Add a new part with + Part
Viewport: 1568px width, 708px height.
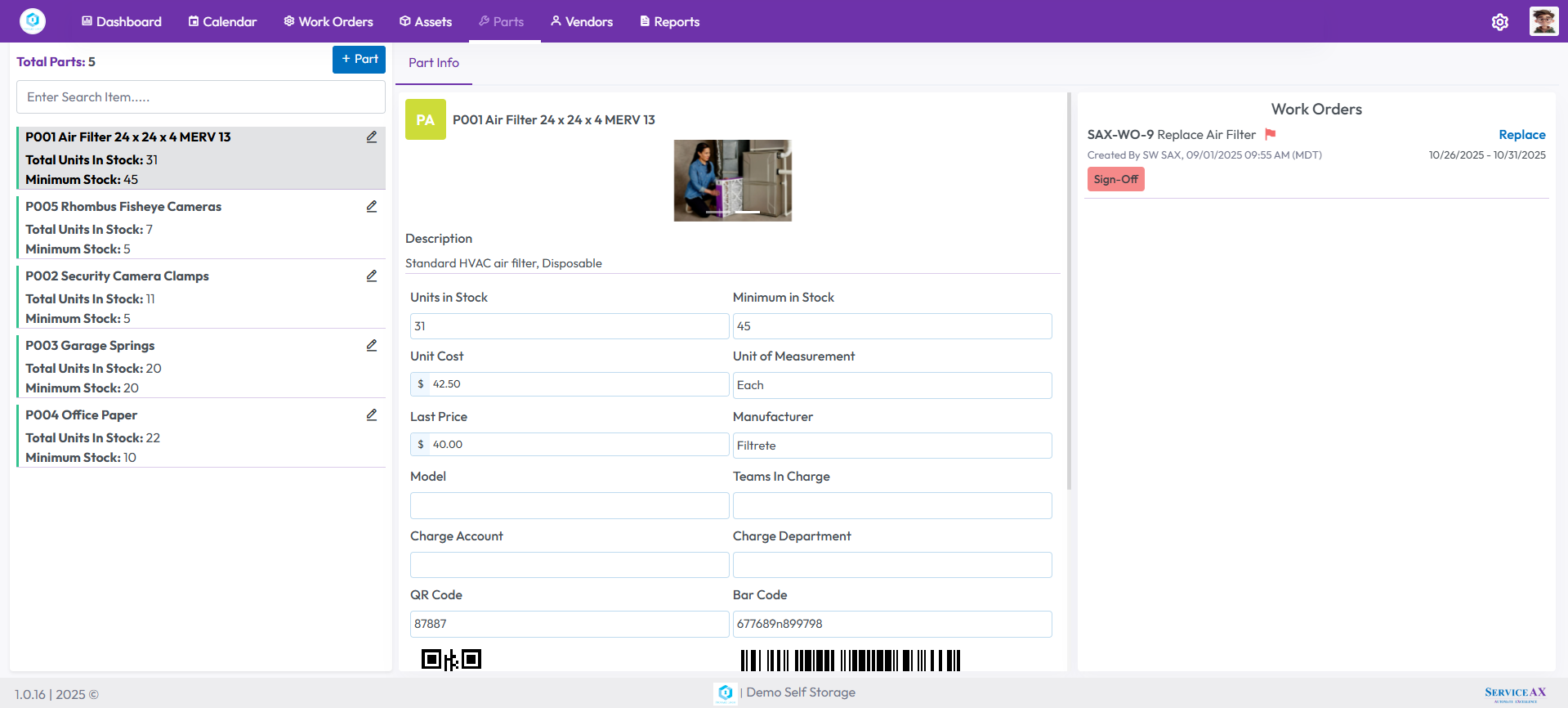359,59
